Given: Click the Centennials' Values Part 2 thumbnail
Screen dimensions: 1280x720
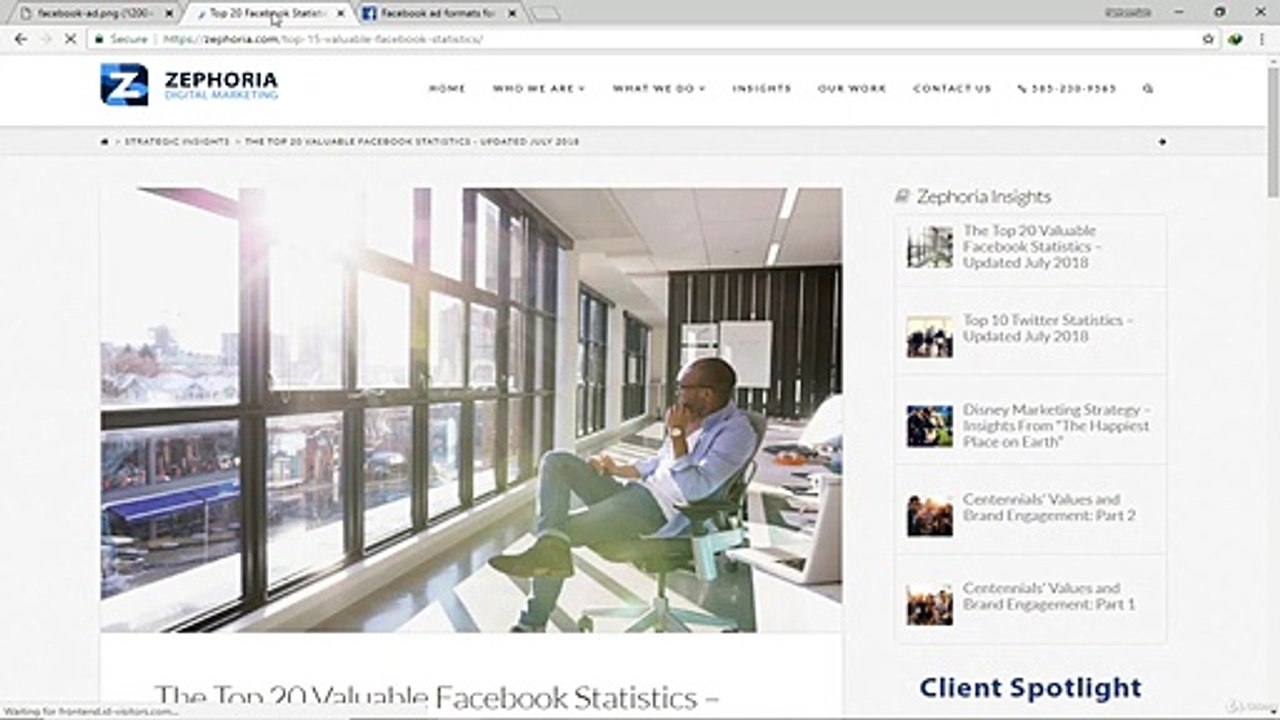Looking at the screenshot, I should pyautogui.click(x=929, y=516).
